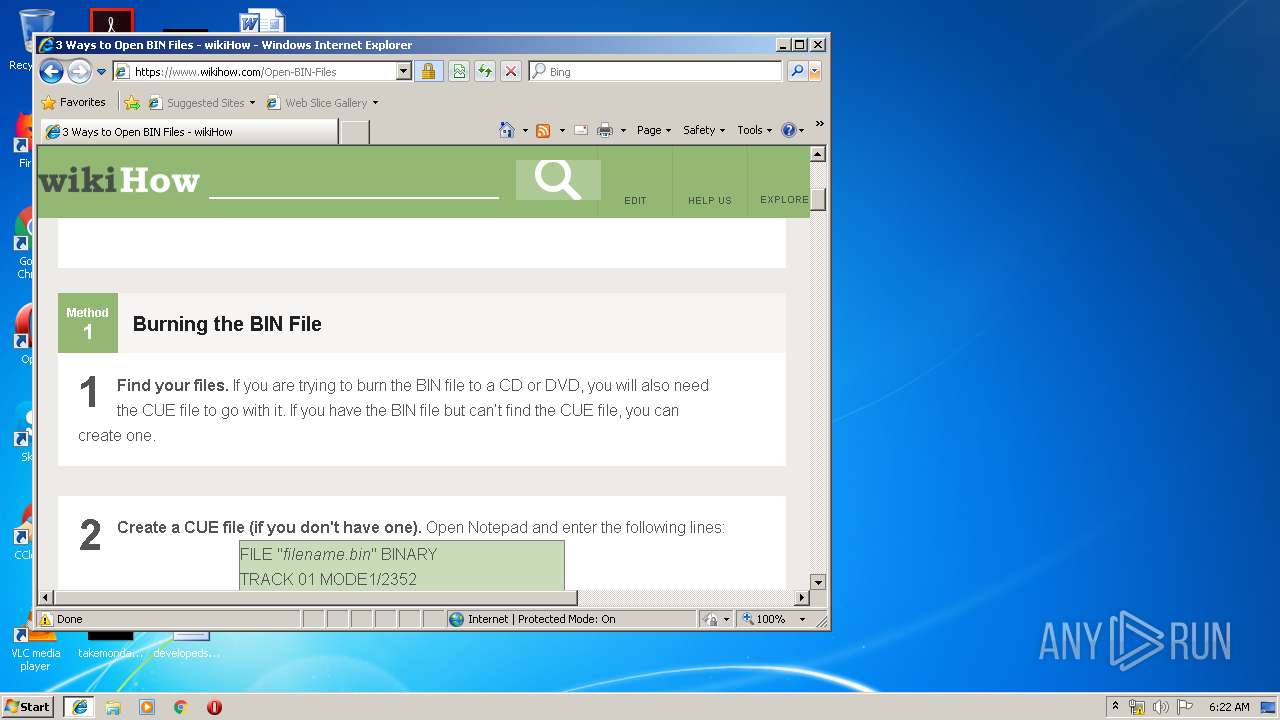Image resolution: width=1280 pixels, height=720 pixels.
Task: Click the 100% zoom level button
Action: click(766, 619)
